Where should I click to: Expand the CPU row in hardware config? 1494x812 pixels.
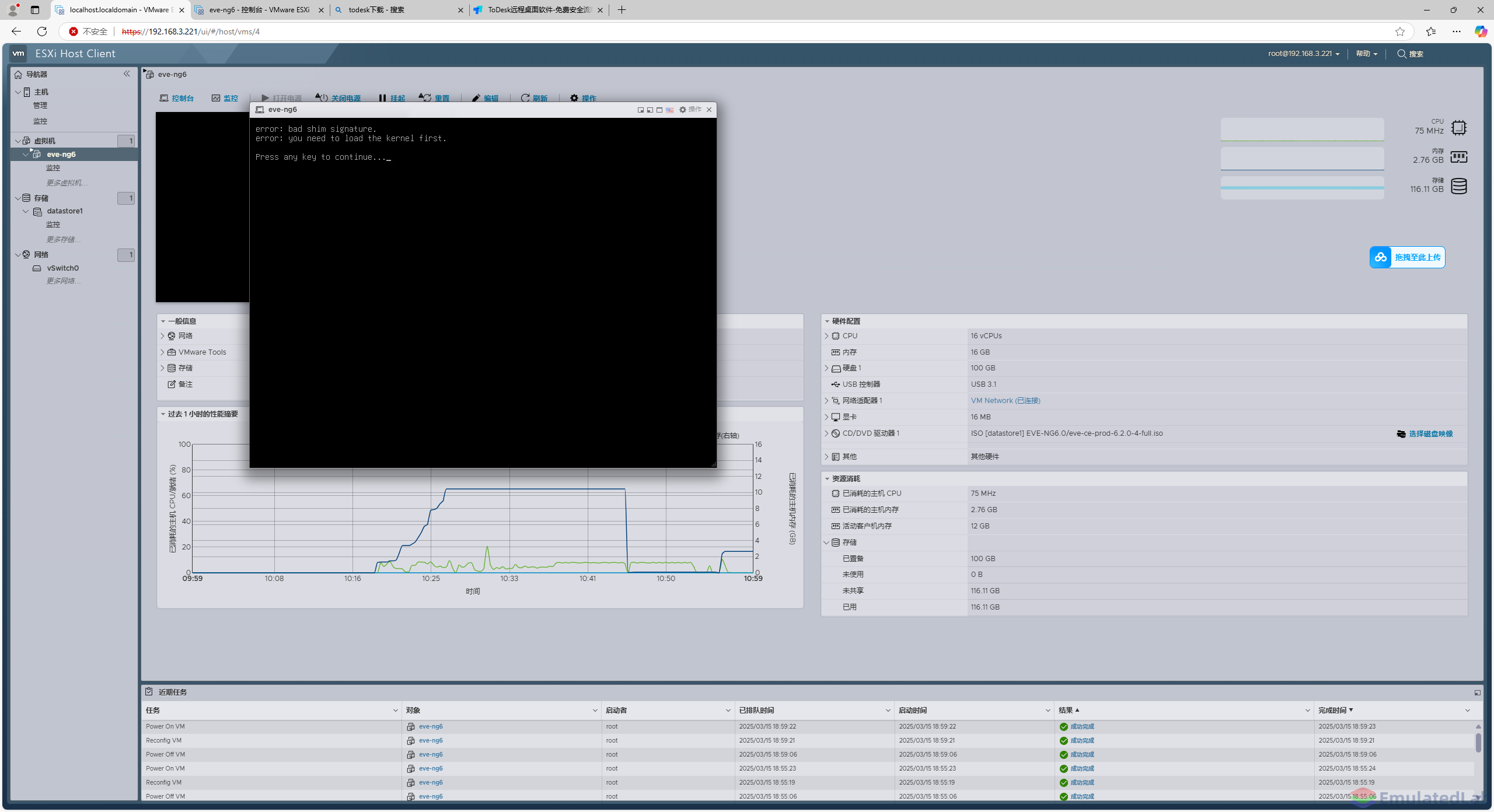[x=826, y=336]
